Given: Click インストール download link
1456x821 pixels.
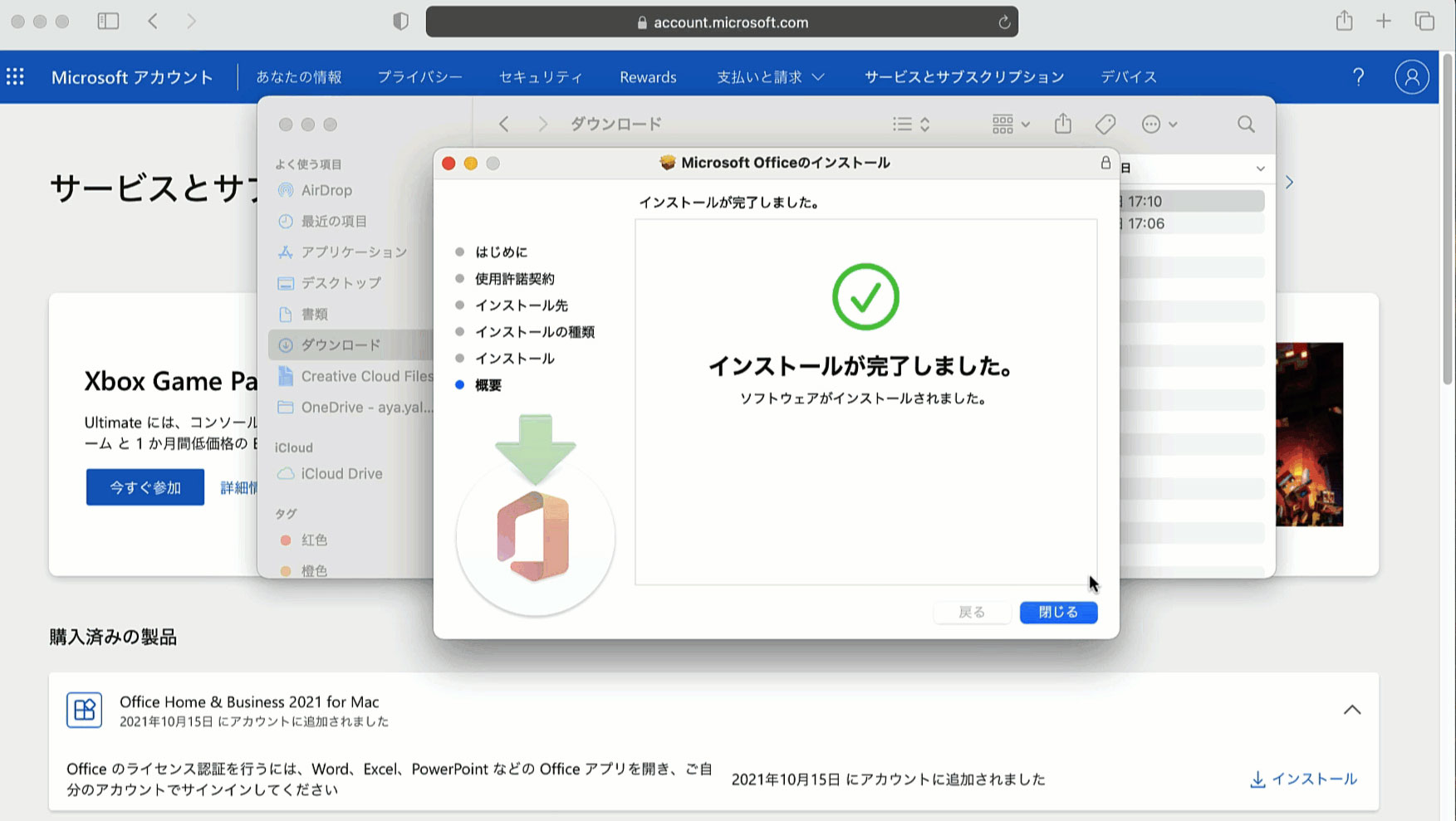Looking at the screenshot, I should (1303, 779).
